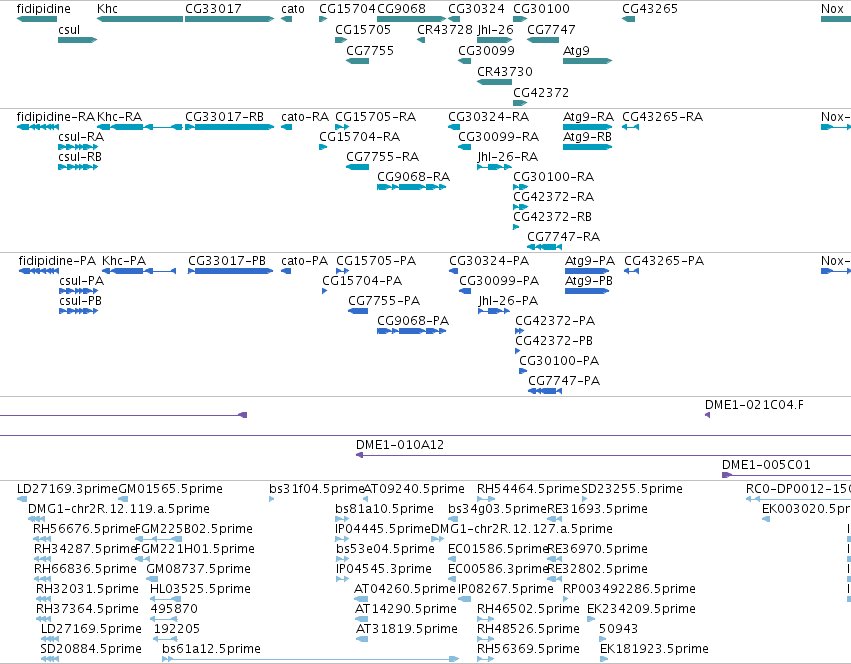Screen dimensions: 851x664
Task: Select the CG9068-RA transcript label
Action: (414, 177)
